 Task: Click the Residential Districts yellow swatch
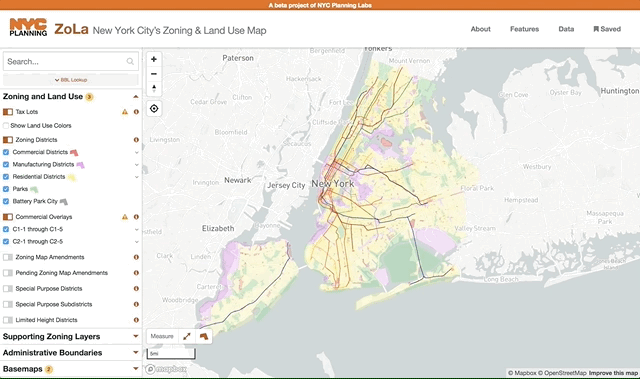(x=71, y=177)
